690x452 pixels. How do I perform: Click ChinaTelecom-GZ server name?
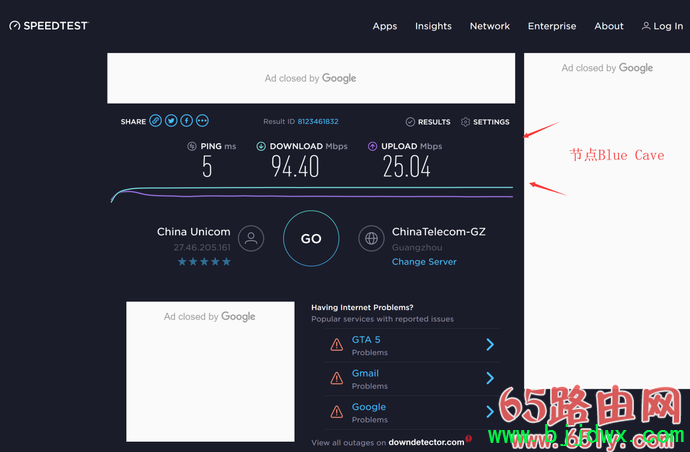439,232
